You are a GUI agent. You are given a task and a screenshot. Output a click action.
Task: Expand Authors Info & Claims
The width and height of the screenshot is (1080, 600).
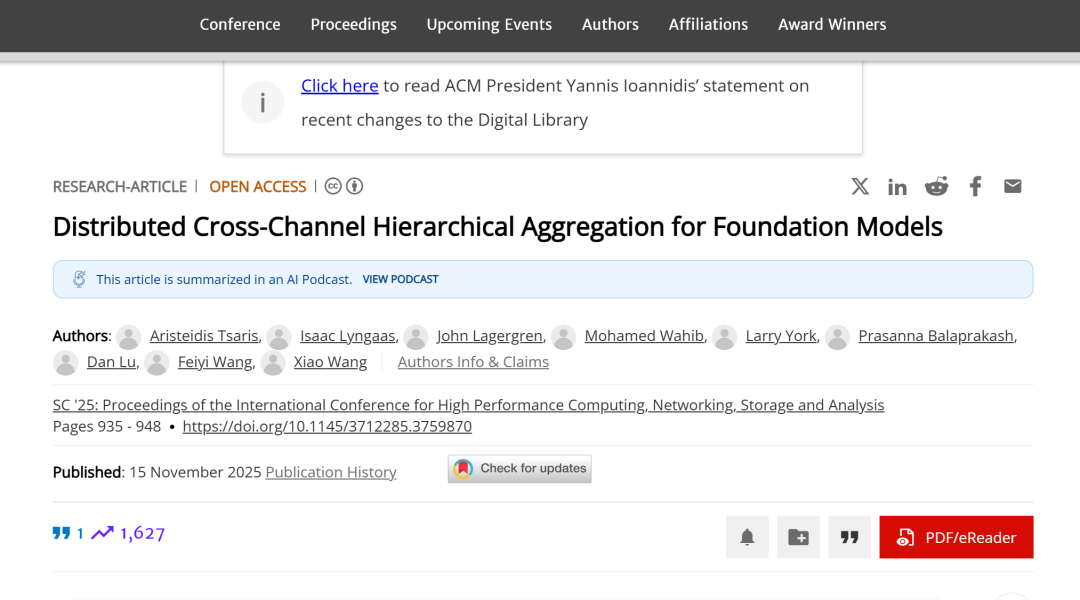click(x=473, y=362)
